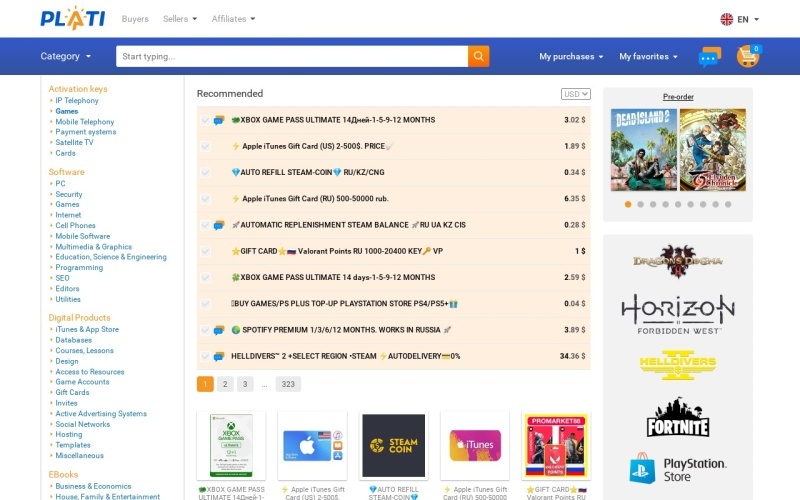Screen dimensions: 800x500
Task: Click the Pre-order link
Action: [678, 96]
